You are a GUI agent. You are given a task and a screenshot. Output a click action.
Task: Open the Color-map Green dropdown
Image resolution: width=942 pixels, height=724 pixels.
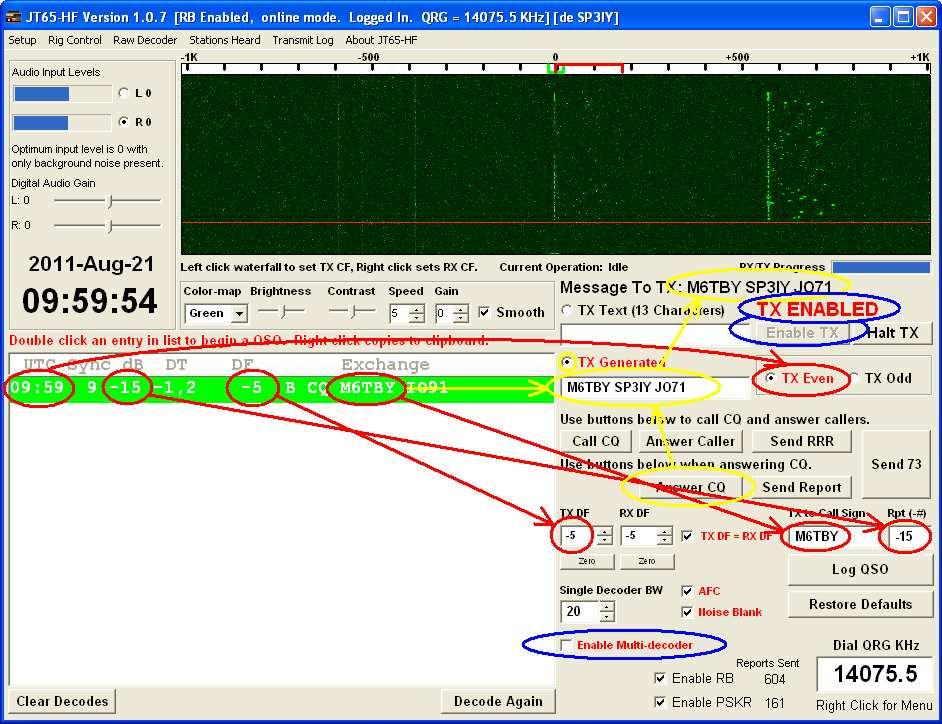click(x=216, y=313)
